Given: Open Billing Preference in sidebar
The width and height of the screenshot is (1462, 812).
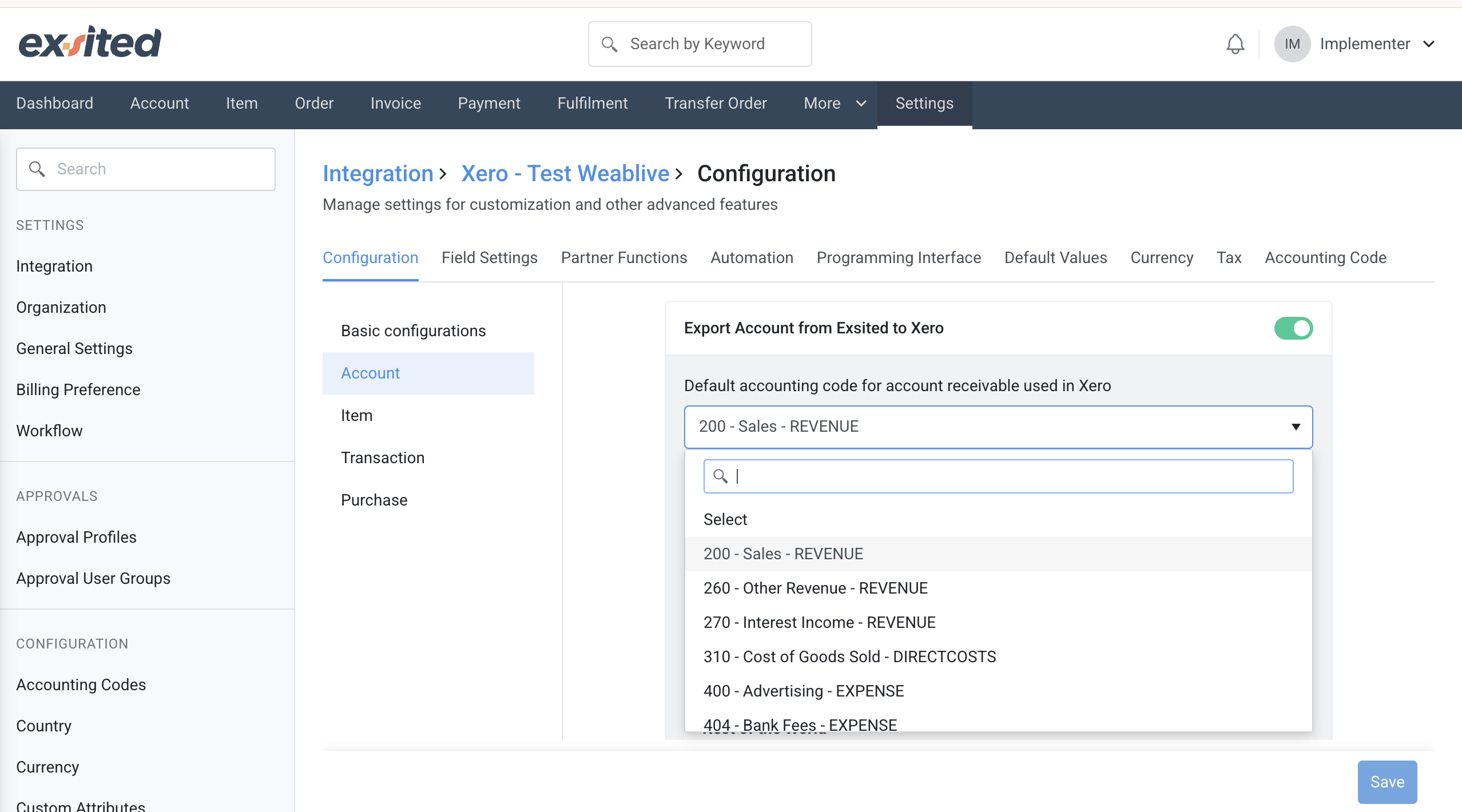Looking at the screenshot, I should pos(78,390).
